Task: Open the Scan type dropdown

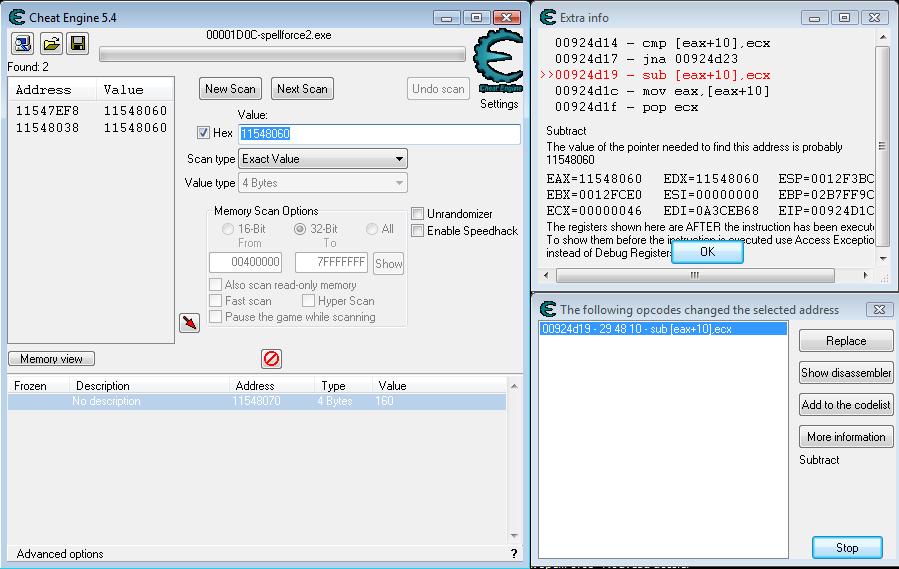Action: [x=323, y=159]
